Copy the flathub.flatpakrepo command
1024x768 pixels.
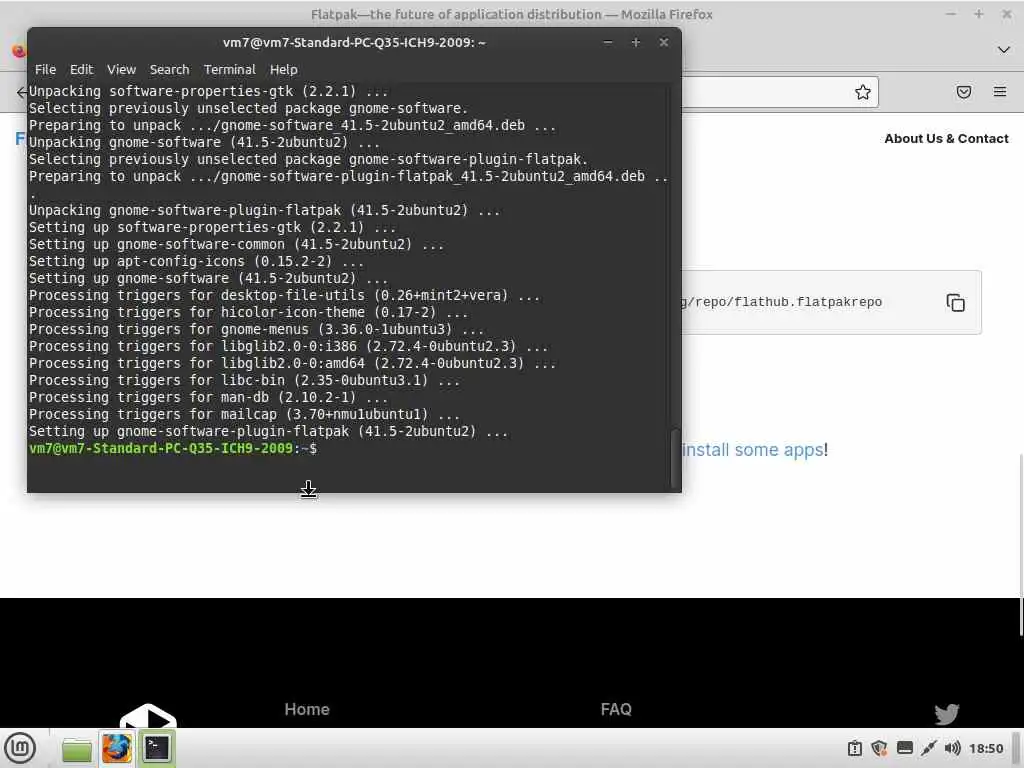(x=955, y=302)
